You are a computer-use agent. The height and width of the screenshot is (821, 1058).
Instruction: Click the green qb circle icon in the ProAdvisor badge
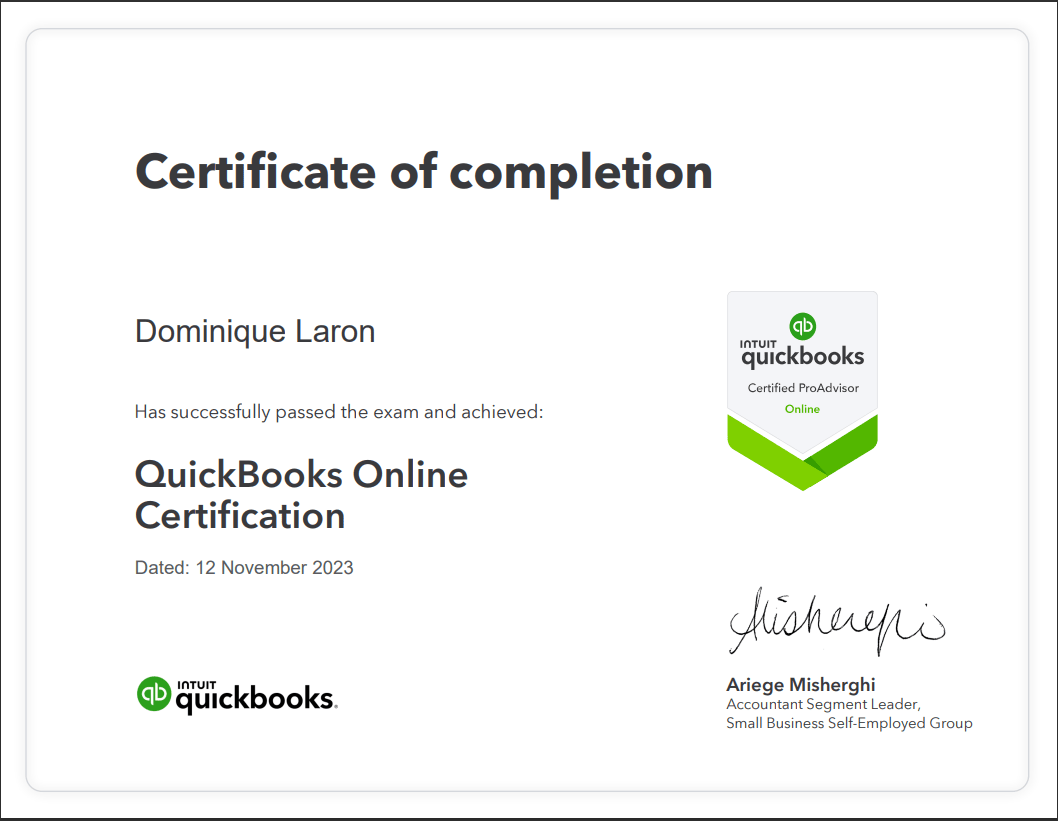coord(802,327)
